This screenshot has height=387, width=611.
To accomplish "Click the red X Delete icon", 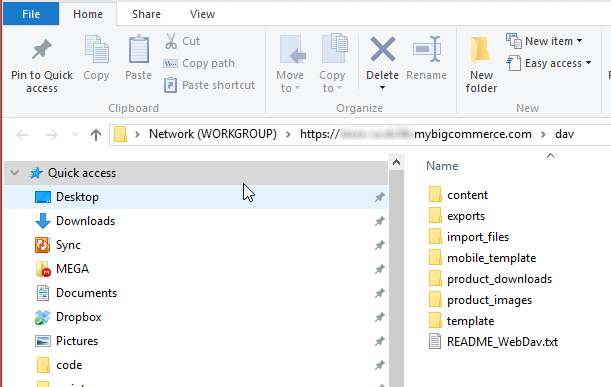I will tap(382, 49).
